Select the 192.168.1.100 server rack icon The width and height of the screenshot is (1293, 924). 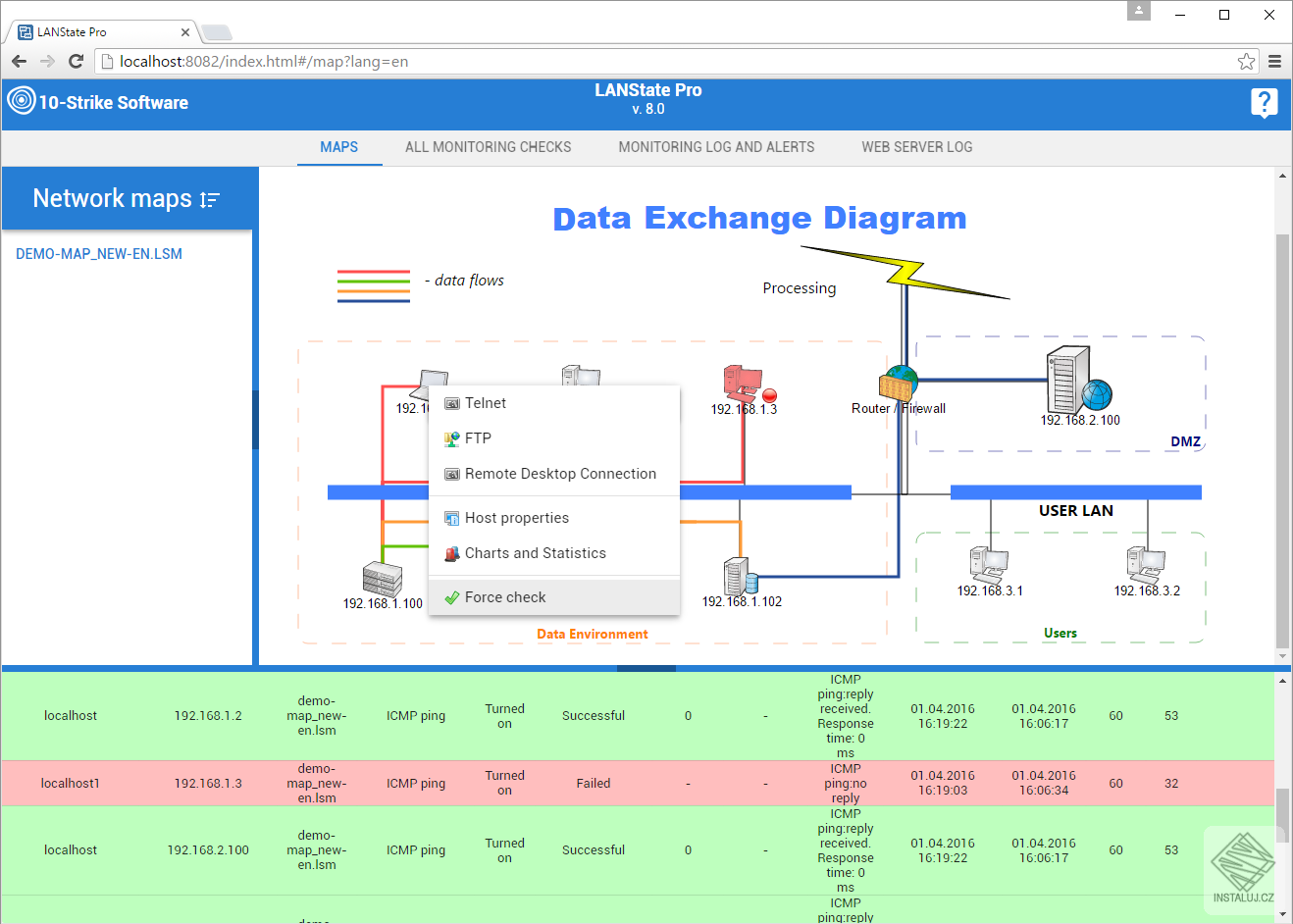pos(382,579)
